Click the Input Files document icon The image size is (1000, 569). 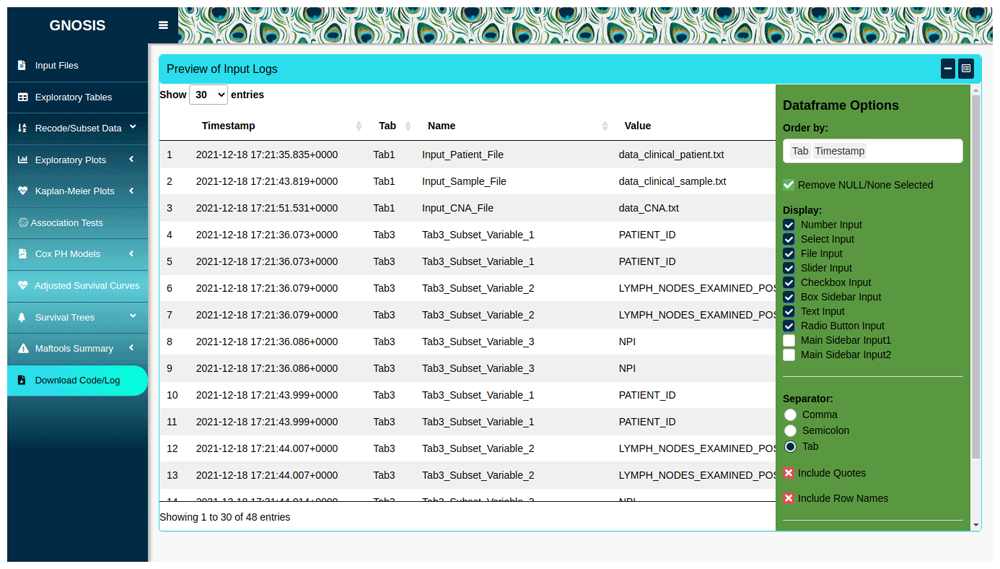pos(22,66)
